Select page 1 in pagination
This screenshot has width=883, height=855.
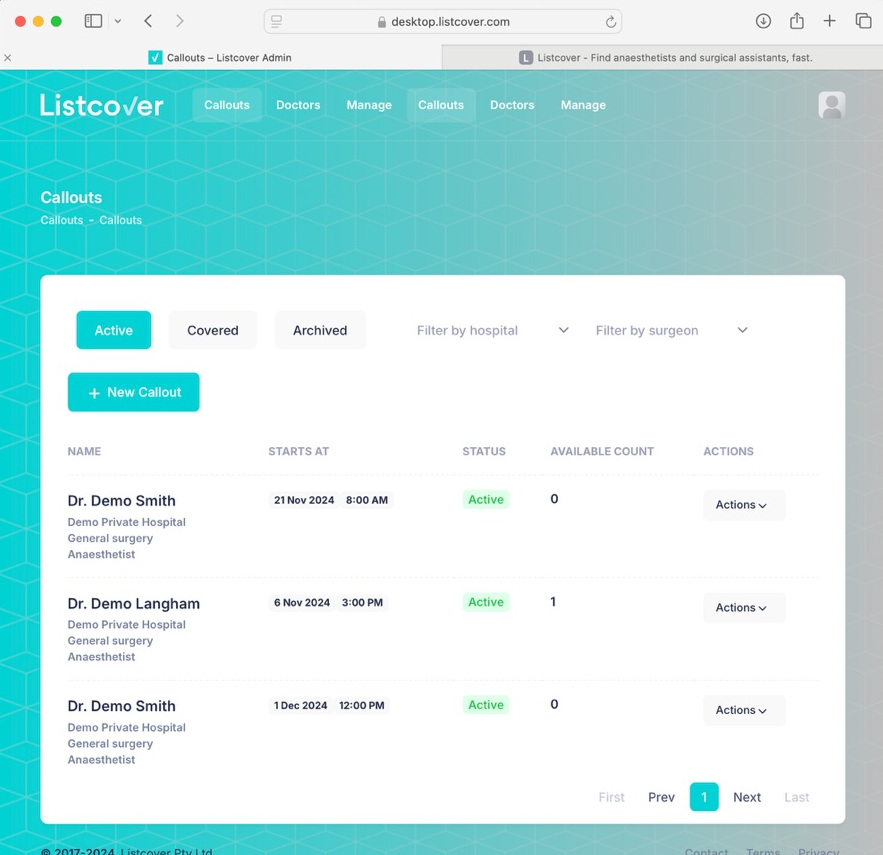(x=704, y=797)
